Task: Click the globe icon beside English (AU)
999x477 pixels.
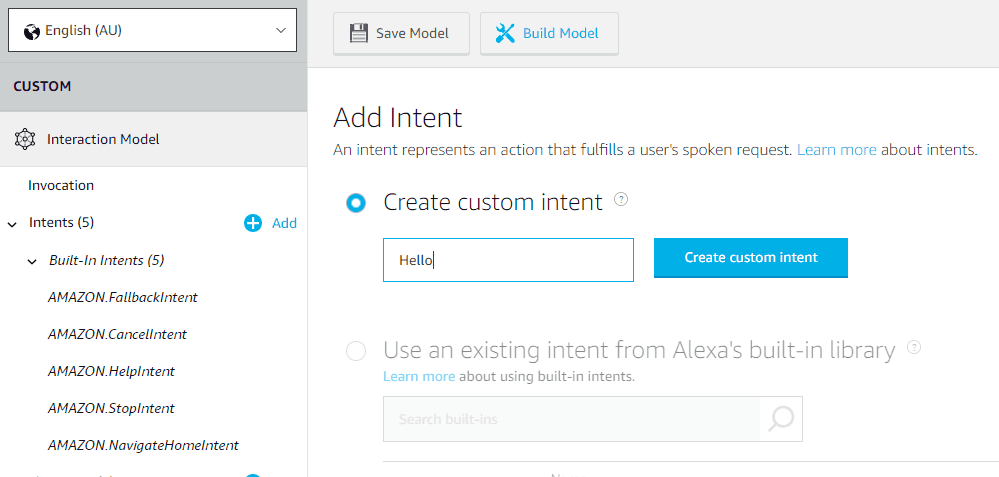Action: point(32,31)
